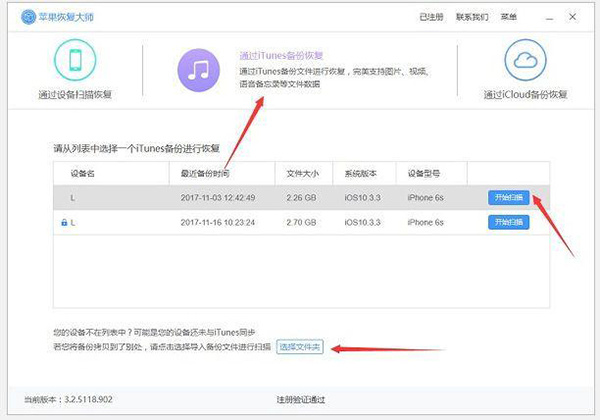The image size is (600, 420).
Task: Click 已注册 registration status link
Action: pyautogui.click(x=432, y=19)
